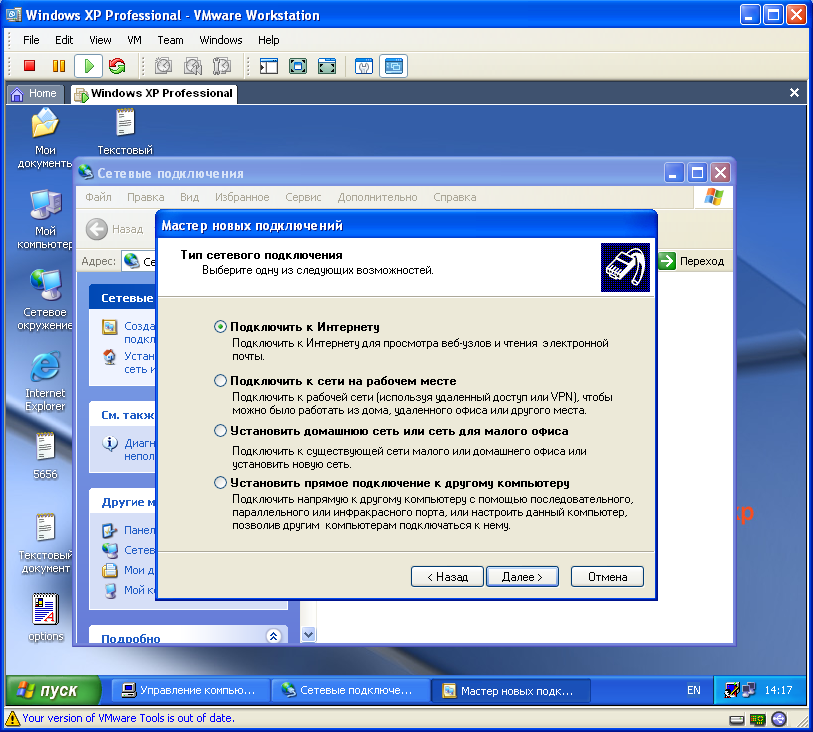Click the Quick Switch mode icon
The image size is (813, 732).
tap(327, 66)
